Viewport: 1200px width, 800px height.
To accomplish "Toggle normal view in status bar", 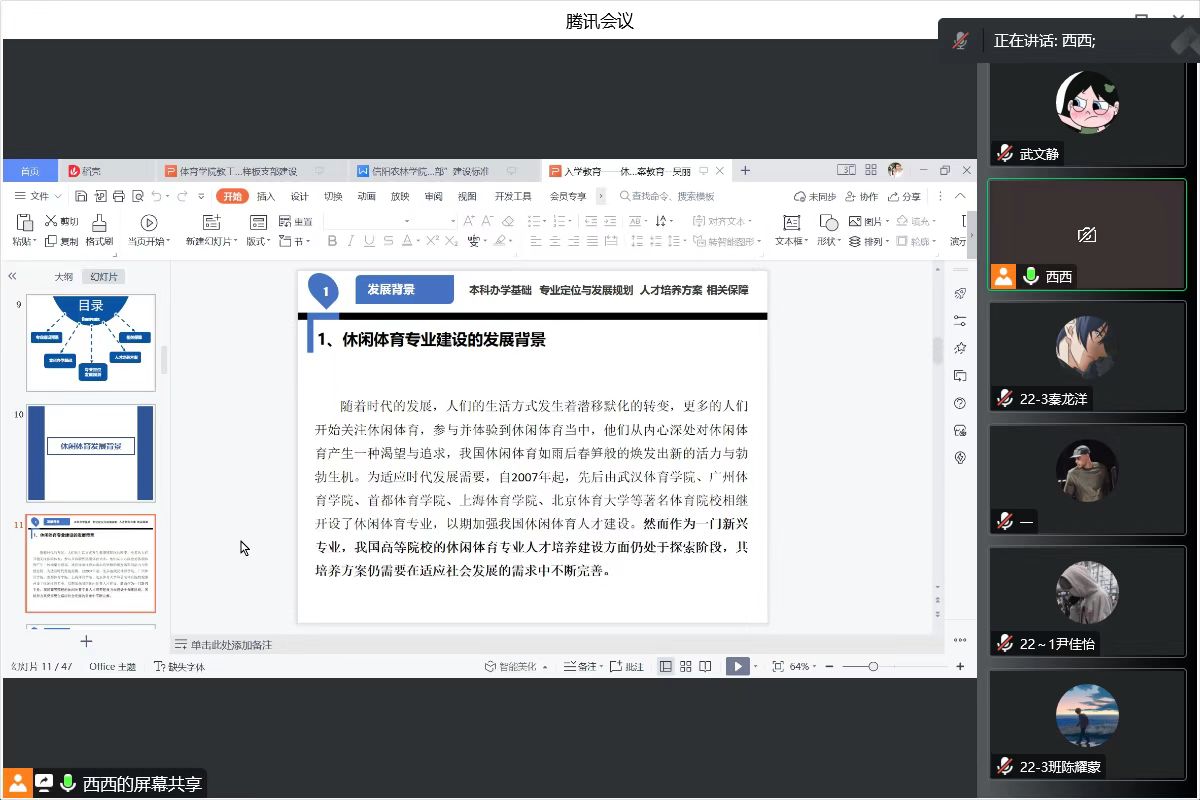I will (x=666, y=667).
